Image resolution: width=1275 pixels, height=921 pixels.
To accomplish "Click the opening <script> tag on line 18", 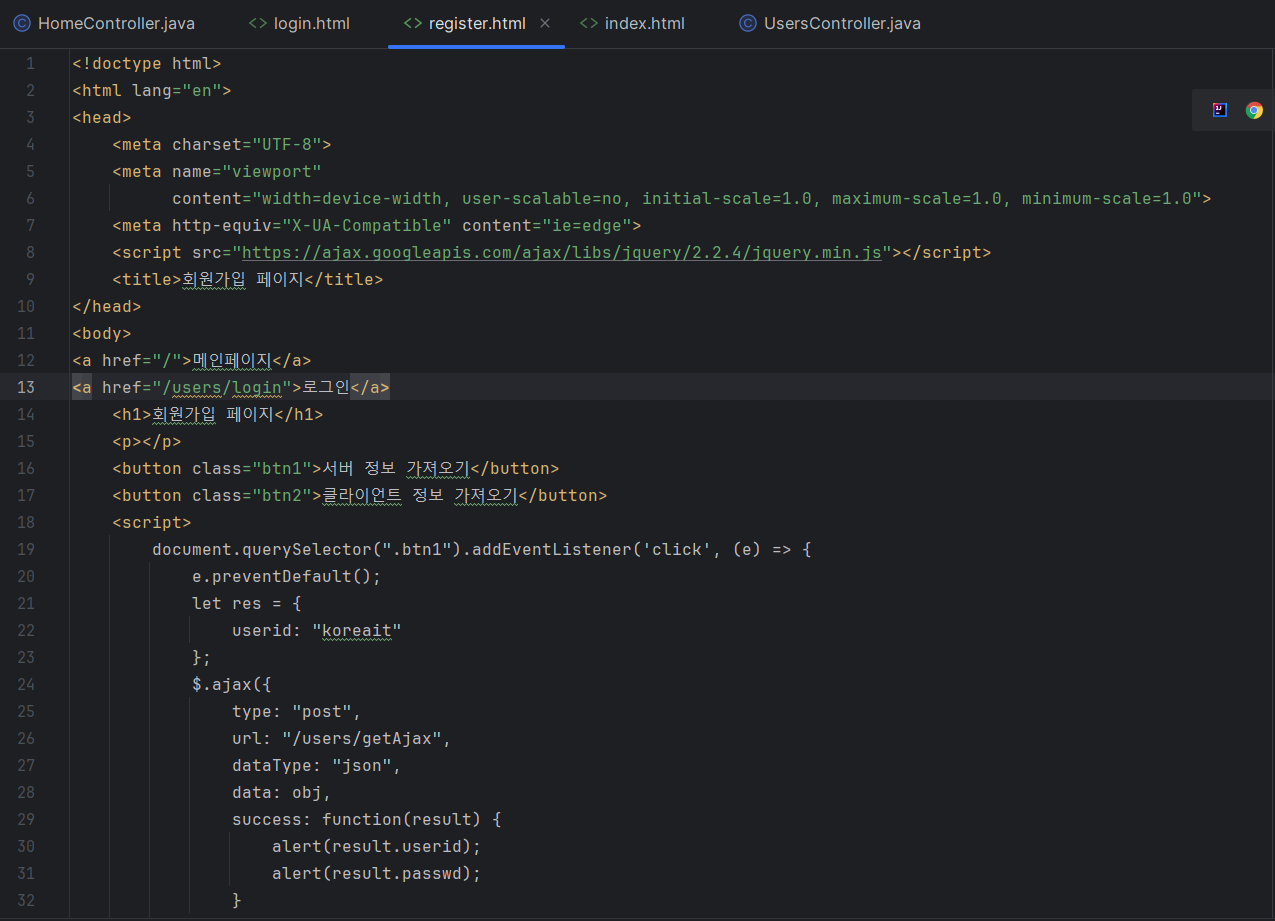I will click(152, 523).
